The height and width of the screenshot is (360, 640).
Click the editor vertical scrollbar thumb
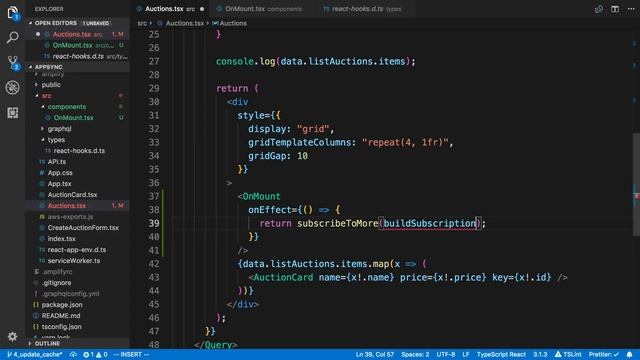[636, 184]
